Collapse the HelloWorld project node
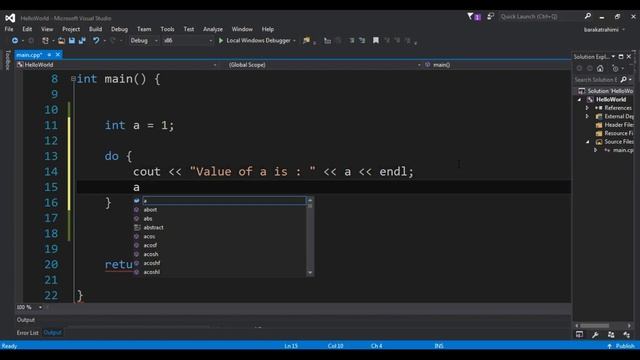The height and width of the screenshot is (360, 640). [x=579, y=100]
